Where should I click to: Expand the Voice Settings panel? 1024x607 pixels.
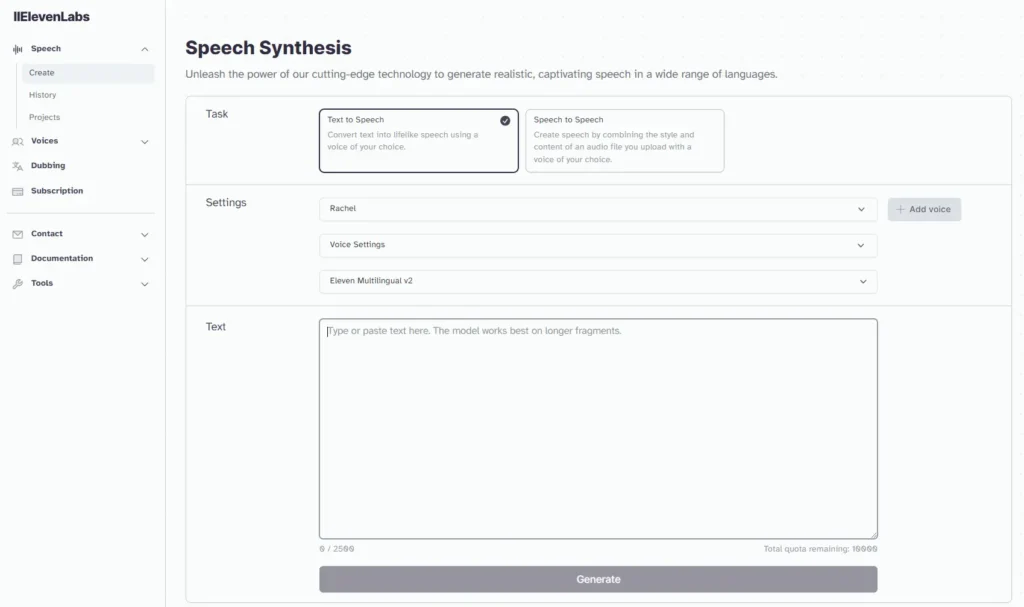597,245
